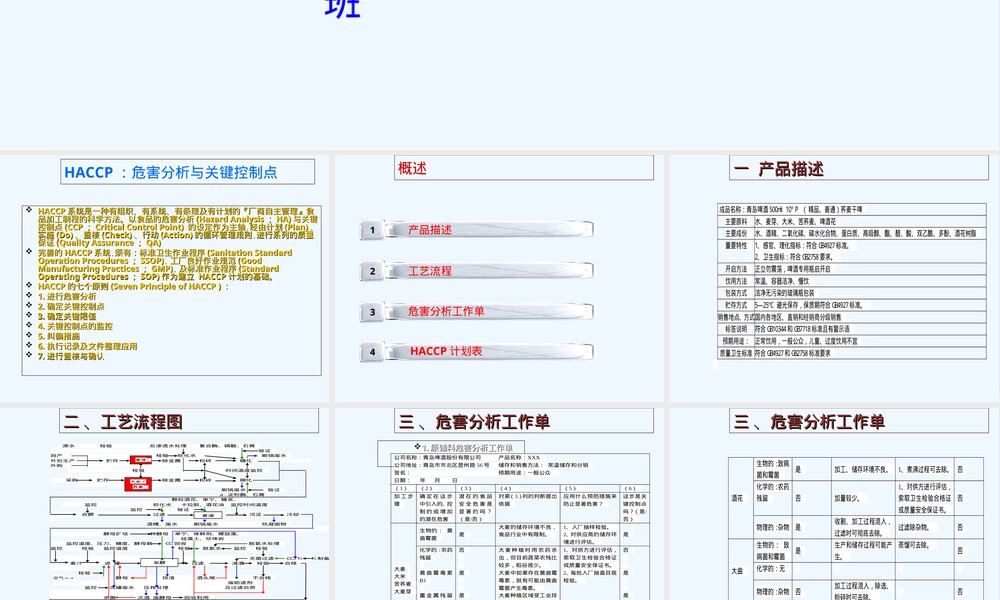The height and width of the screenshot is (600, 1000).
Task: Click the text 3. 确定关键限值
Action: pyautogui.click(x=67, y=316)
